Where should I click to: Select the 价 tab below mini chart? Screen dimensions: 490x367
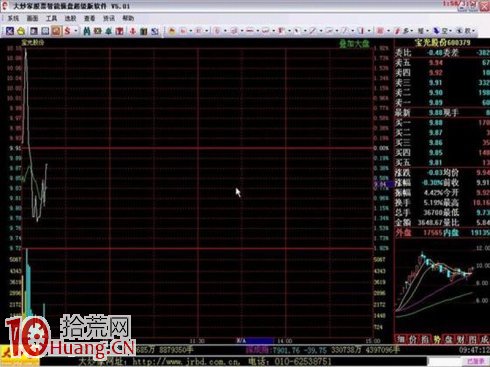(413, 340)
